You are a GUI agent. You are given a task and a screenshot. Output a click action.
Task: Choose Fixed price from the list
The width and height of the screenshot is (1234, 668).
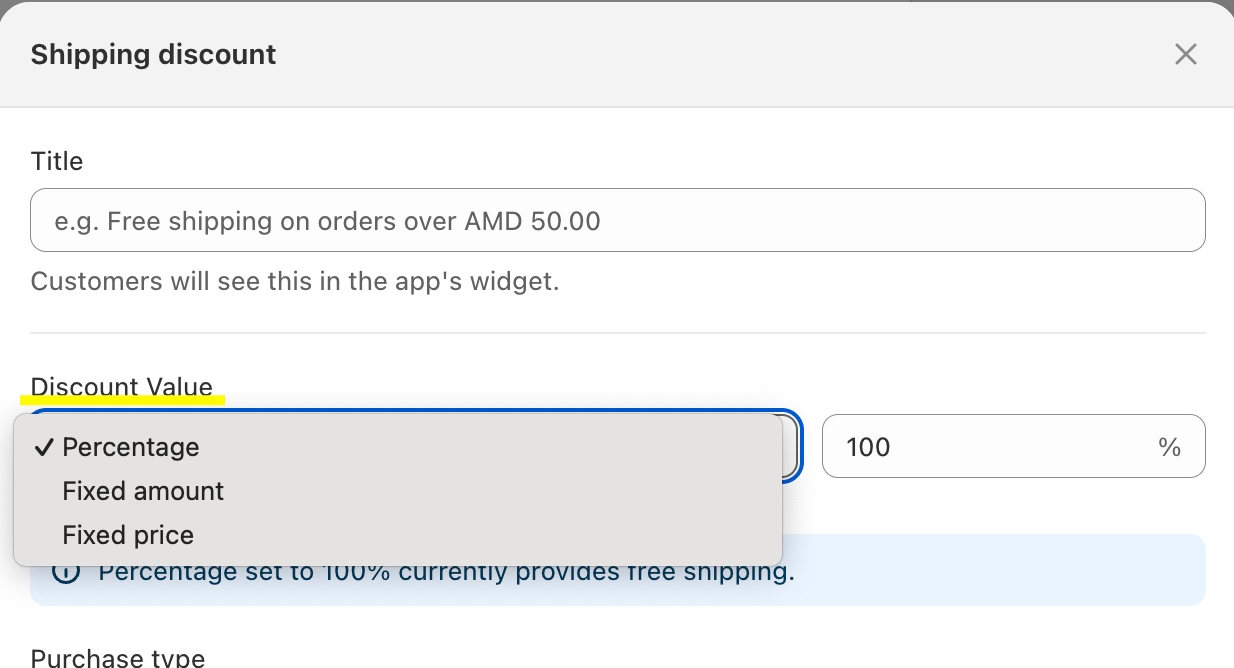click(128, 535)
